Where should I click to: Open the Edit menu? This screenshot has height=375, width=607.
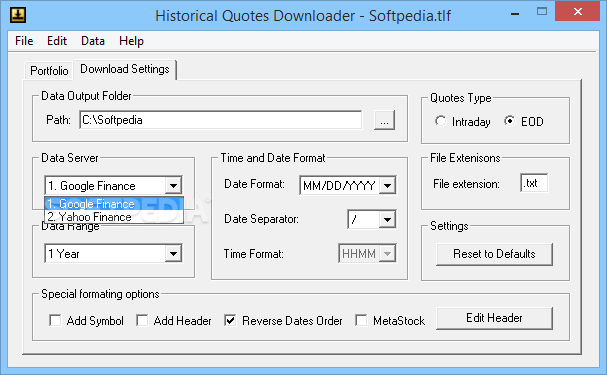click(57, 41)
